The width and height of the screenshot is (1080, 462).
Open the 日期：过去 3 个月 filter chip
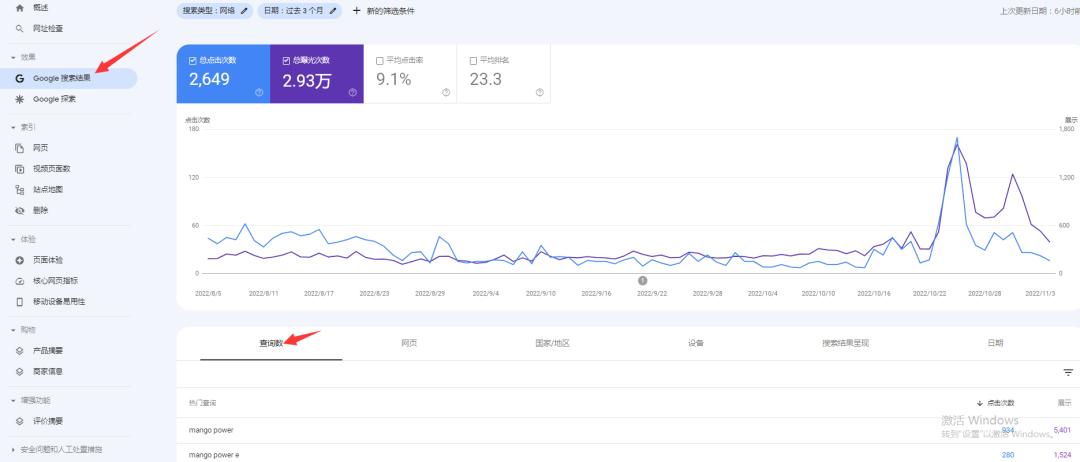(x=299, y=11)
